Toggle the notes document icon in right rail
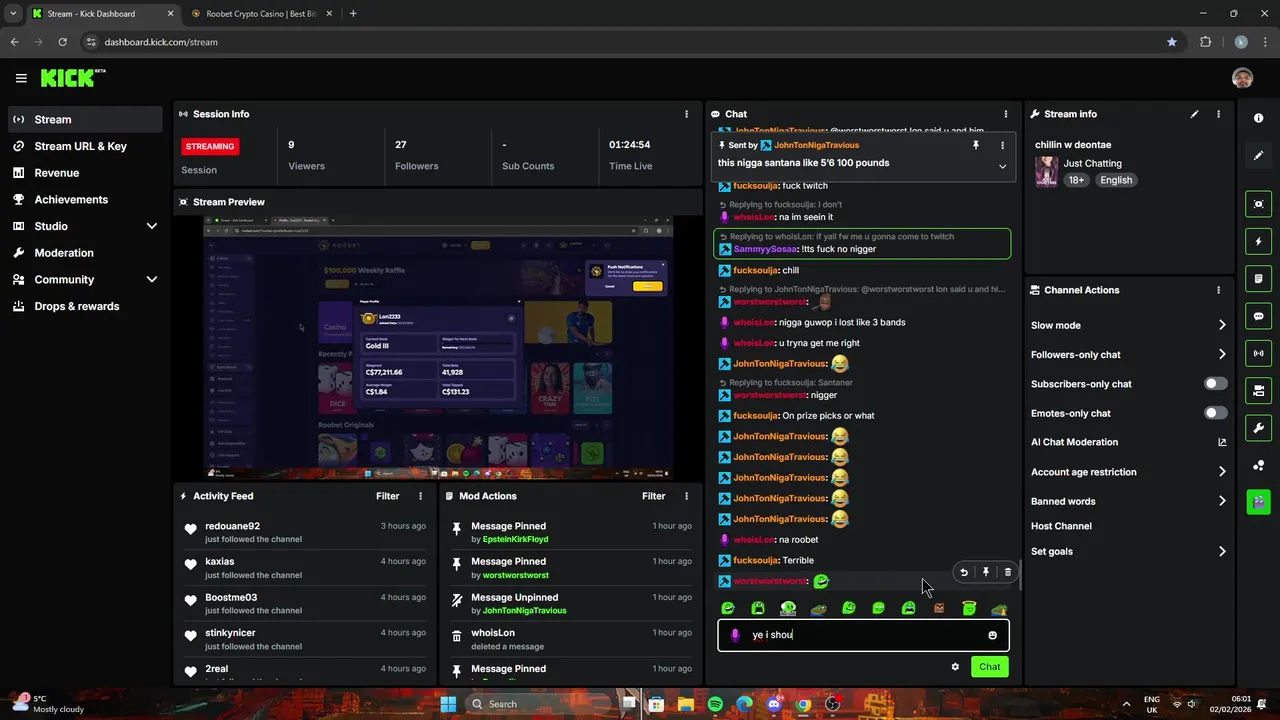The image size is (1280, 720). point(1258,278)
